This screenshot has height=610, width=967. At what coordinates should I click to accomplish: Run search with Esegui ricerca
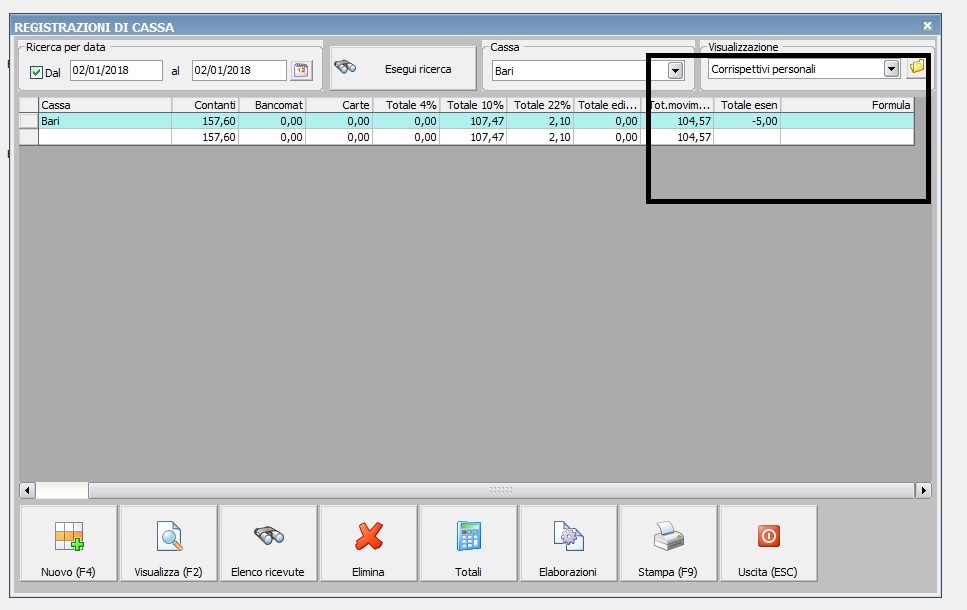pyautogui.click(x=403, y=68)
